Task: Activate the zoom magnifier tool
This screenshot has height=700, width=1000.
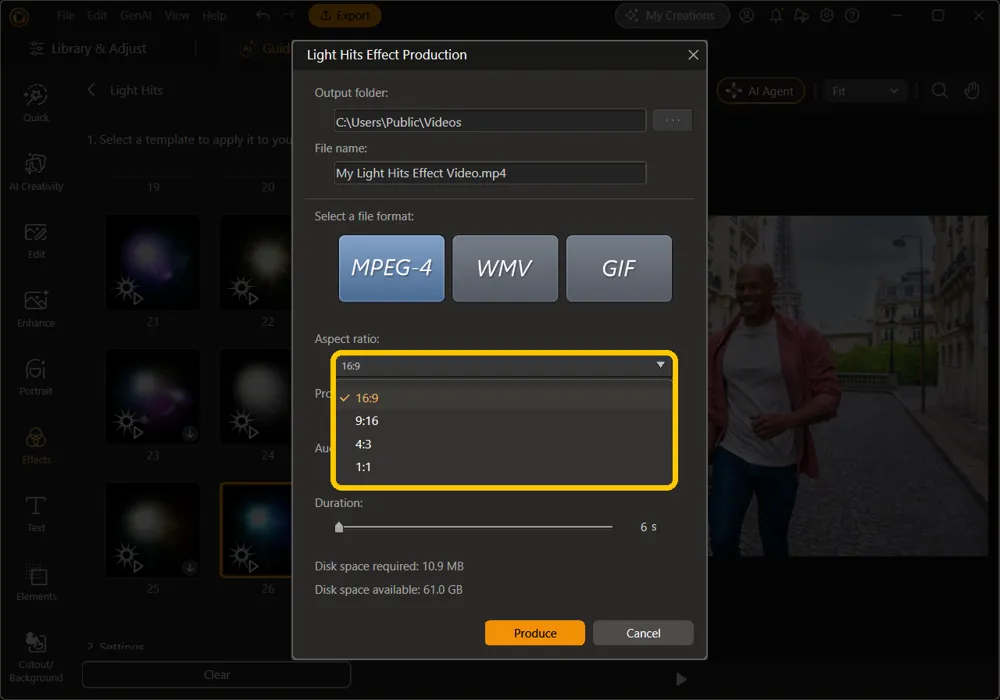Action: pyautogui.click(x=939, y=91)
